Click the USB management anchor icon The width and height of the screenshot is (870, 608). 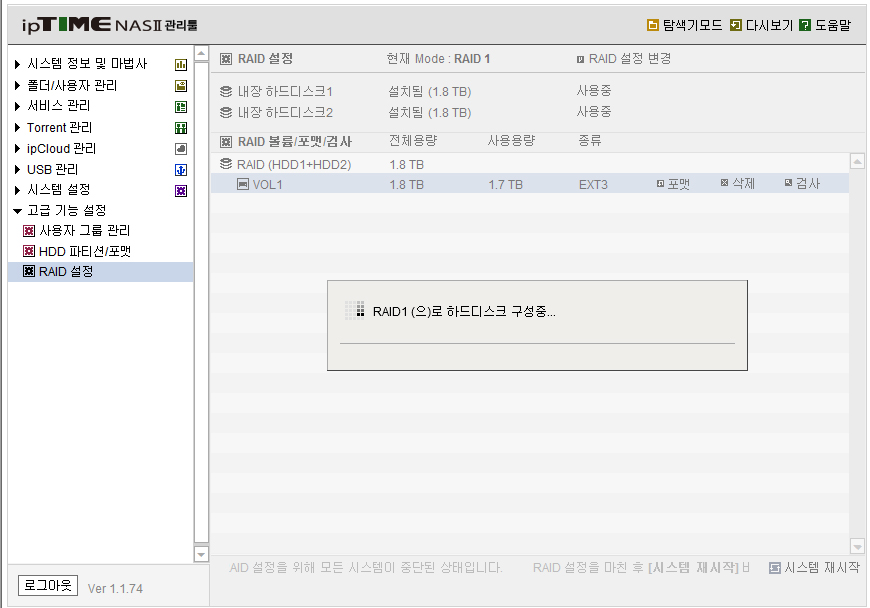pos(181,170)
